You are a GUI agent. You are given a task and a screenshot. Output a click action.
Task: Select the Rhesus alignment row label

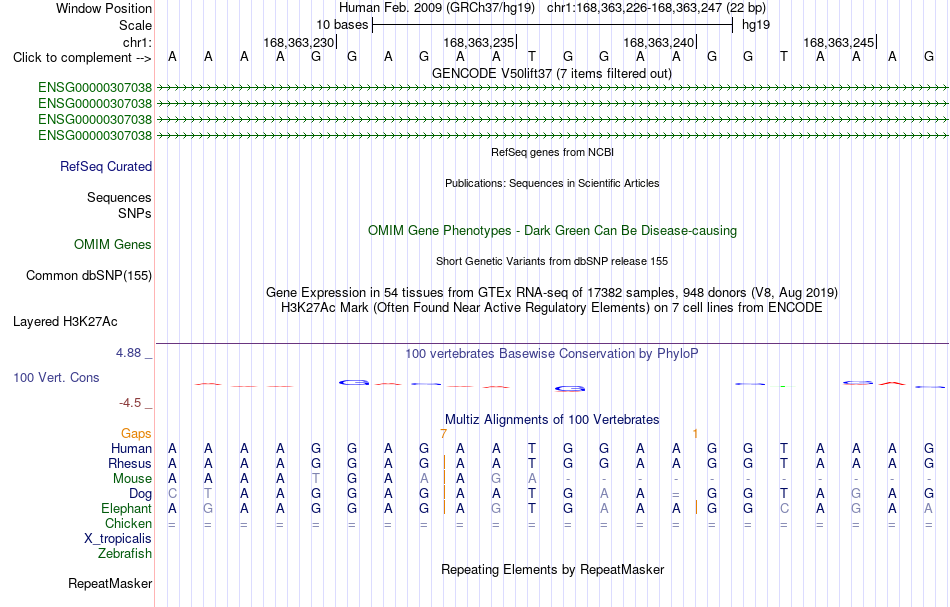130,463
